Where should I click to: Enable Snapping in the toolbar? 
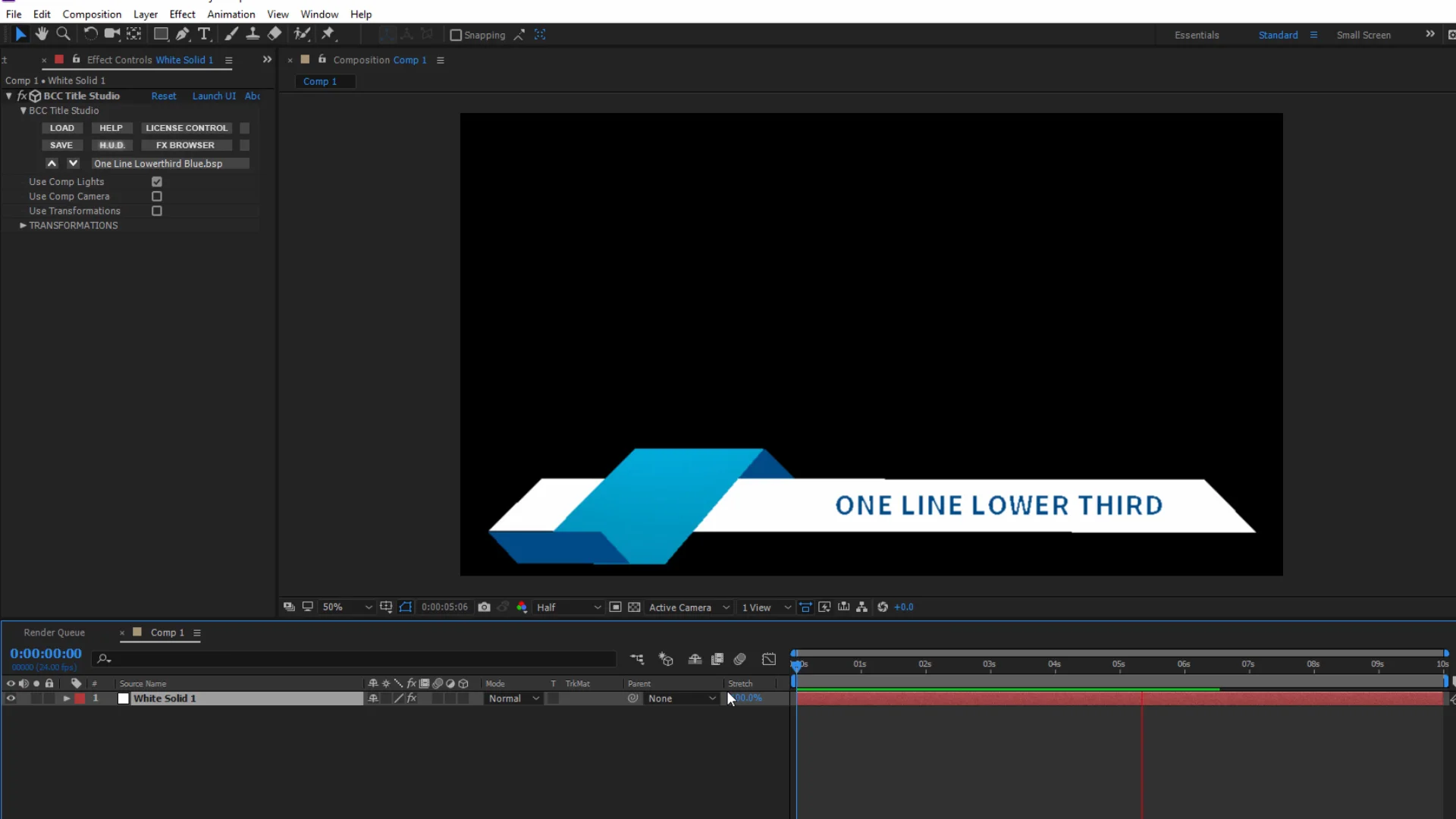[x=457, y=35]
